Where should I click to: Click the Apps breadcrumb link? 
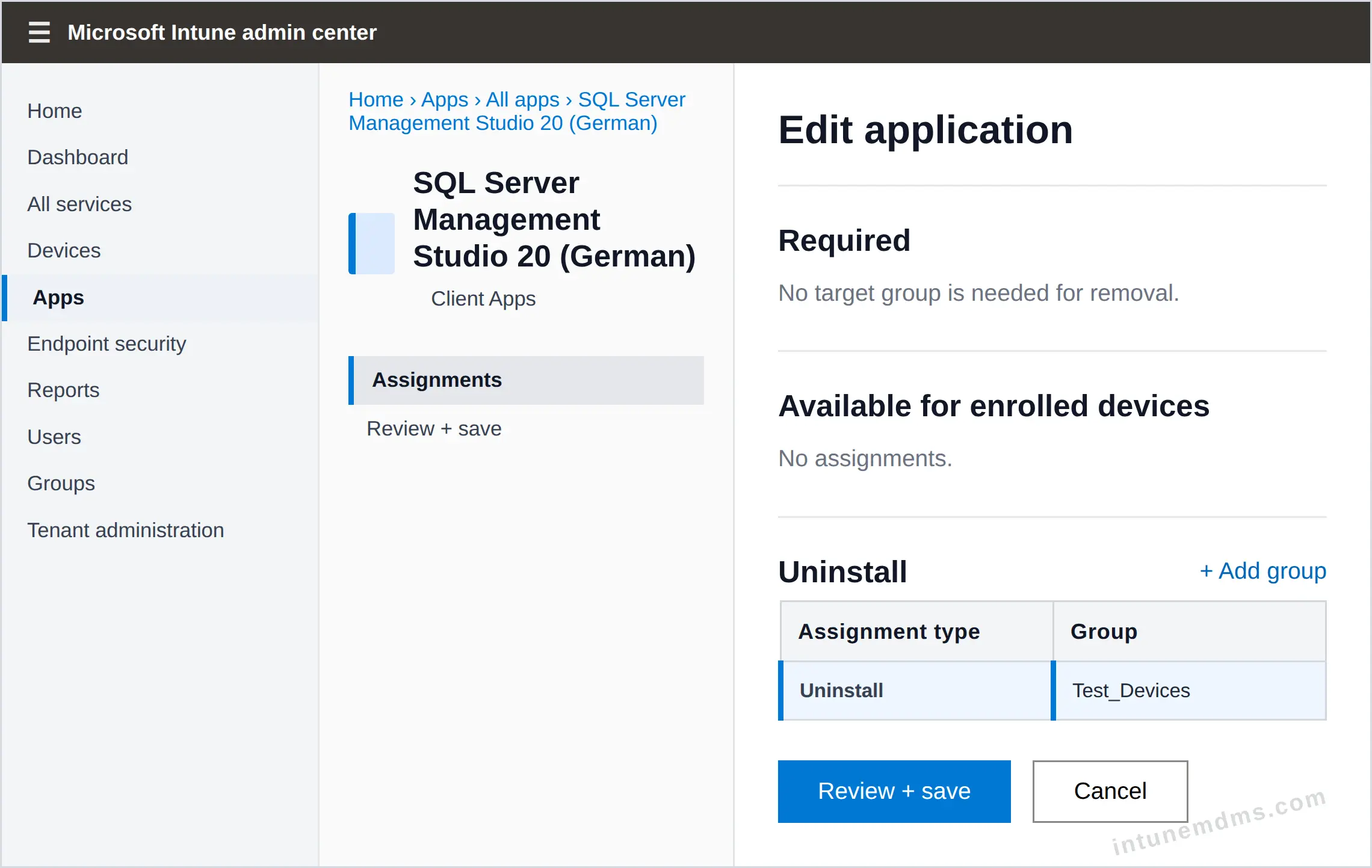[445, 99]
